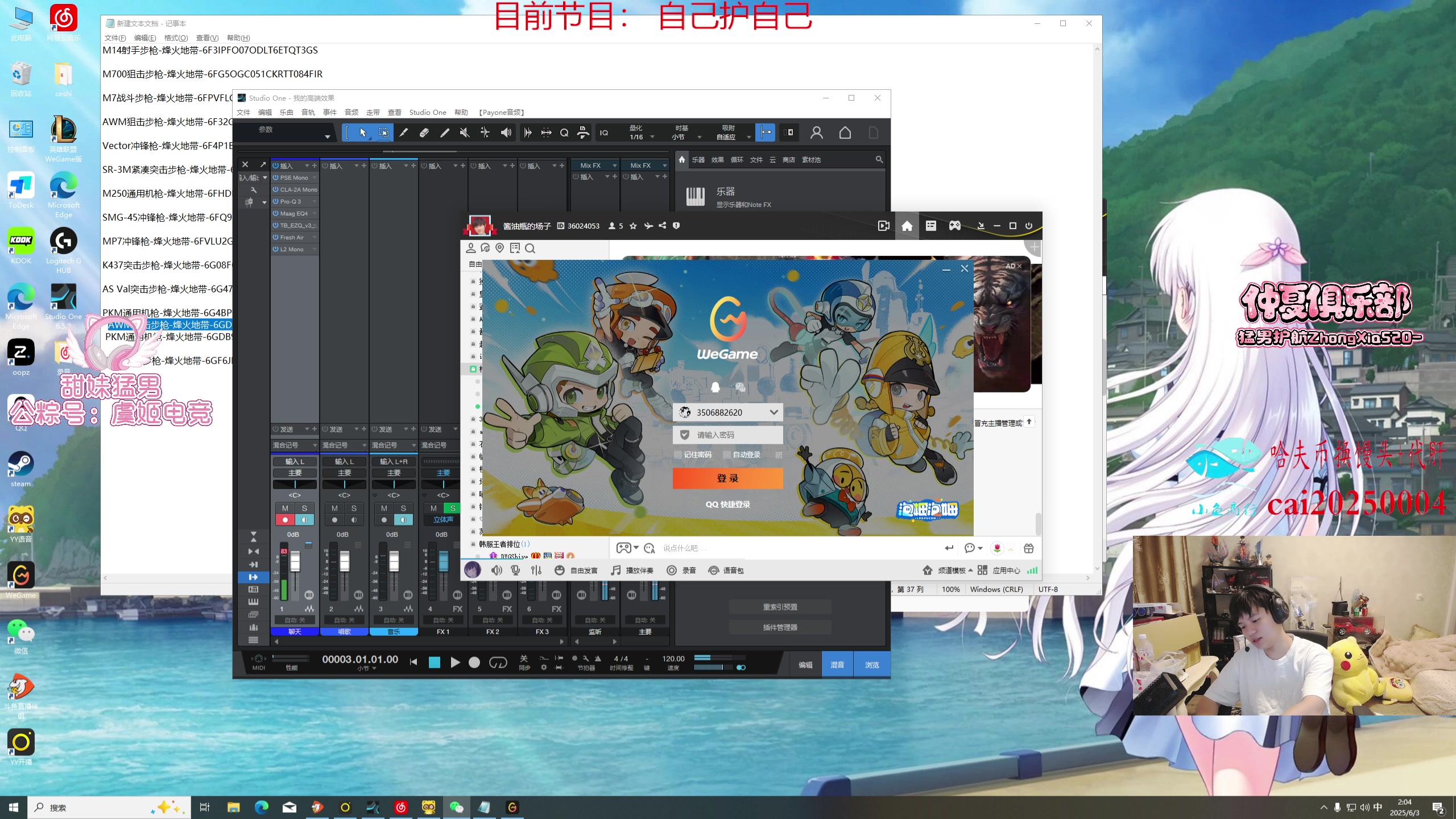
Task: Click the QQ 快捷登录 link
Action: point(727,504)
